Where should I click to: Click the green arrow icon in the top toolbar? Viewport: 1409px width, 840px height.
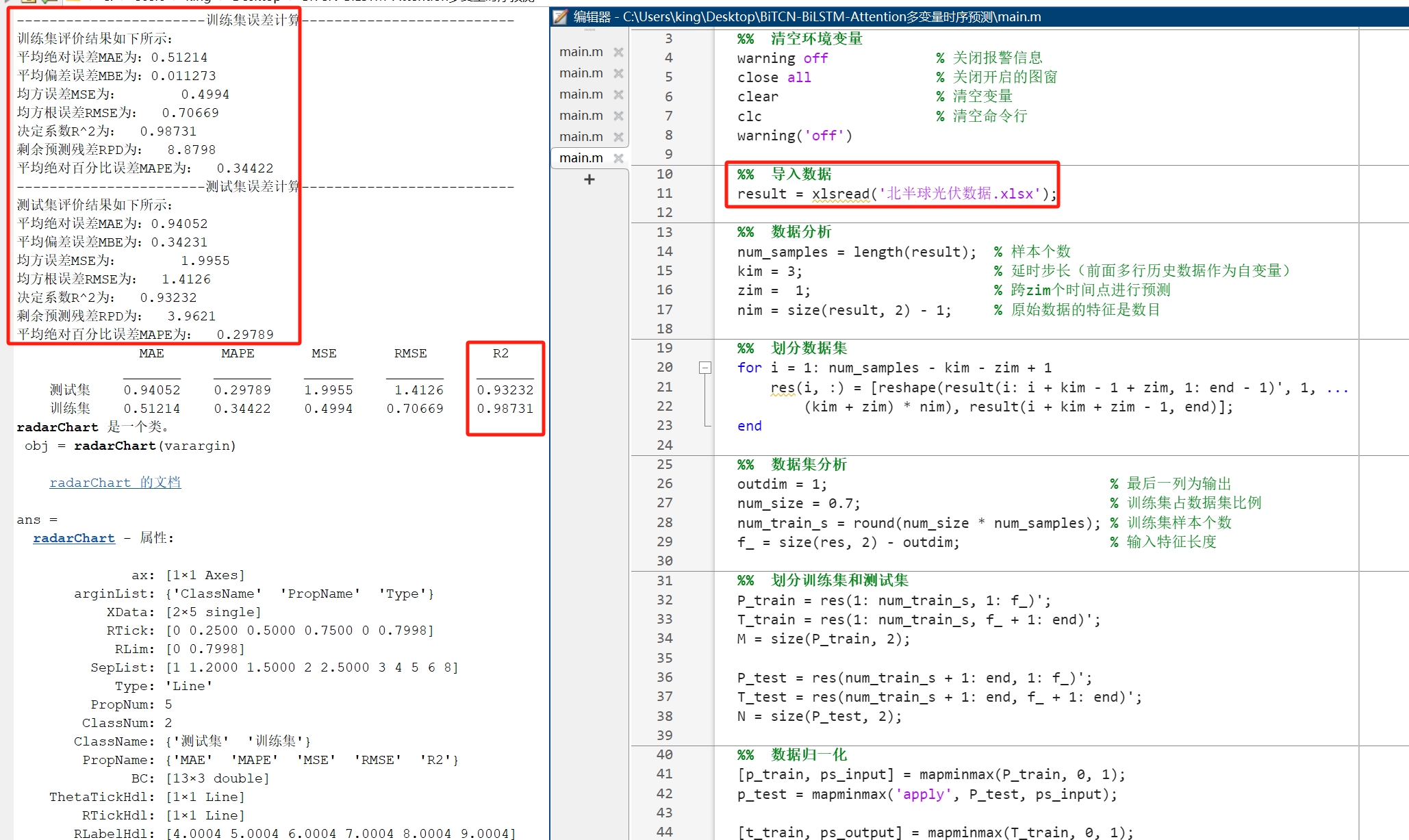pos(46,3)
